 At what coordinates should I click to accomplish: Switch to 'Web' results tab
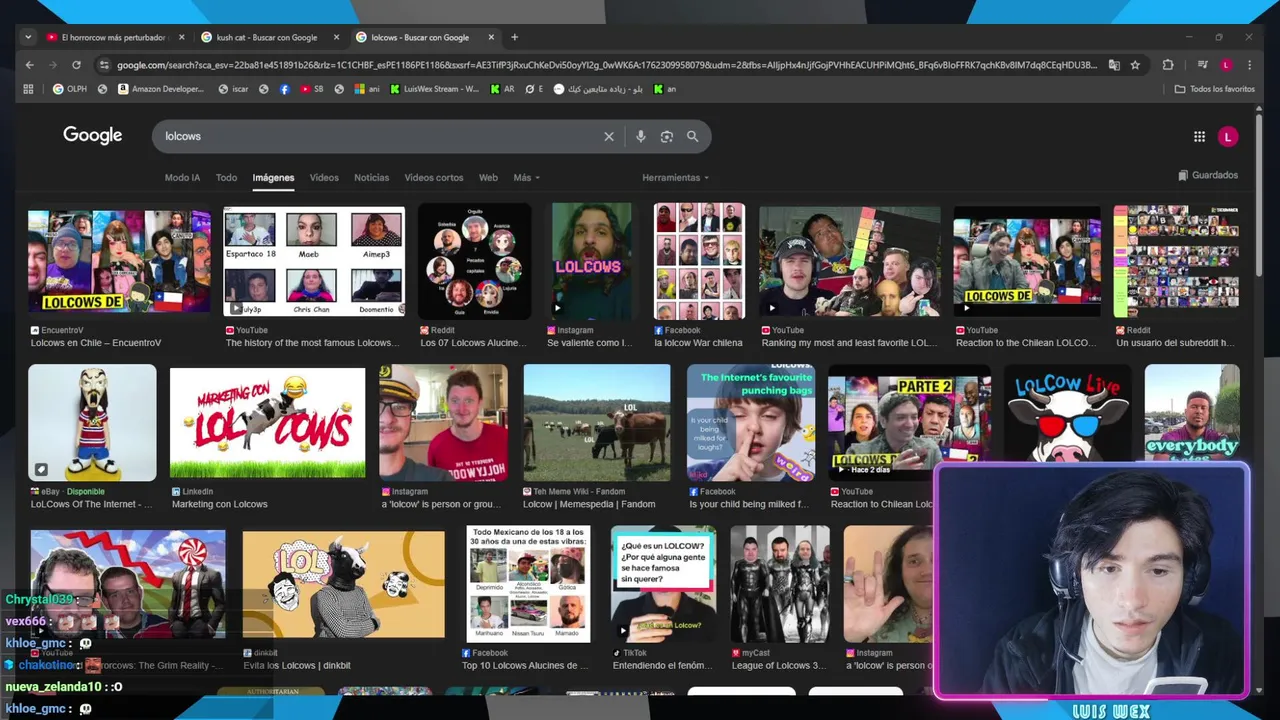tap(488, 177)
